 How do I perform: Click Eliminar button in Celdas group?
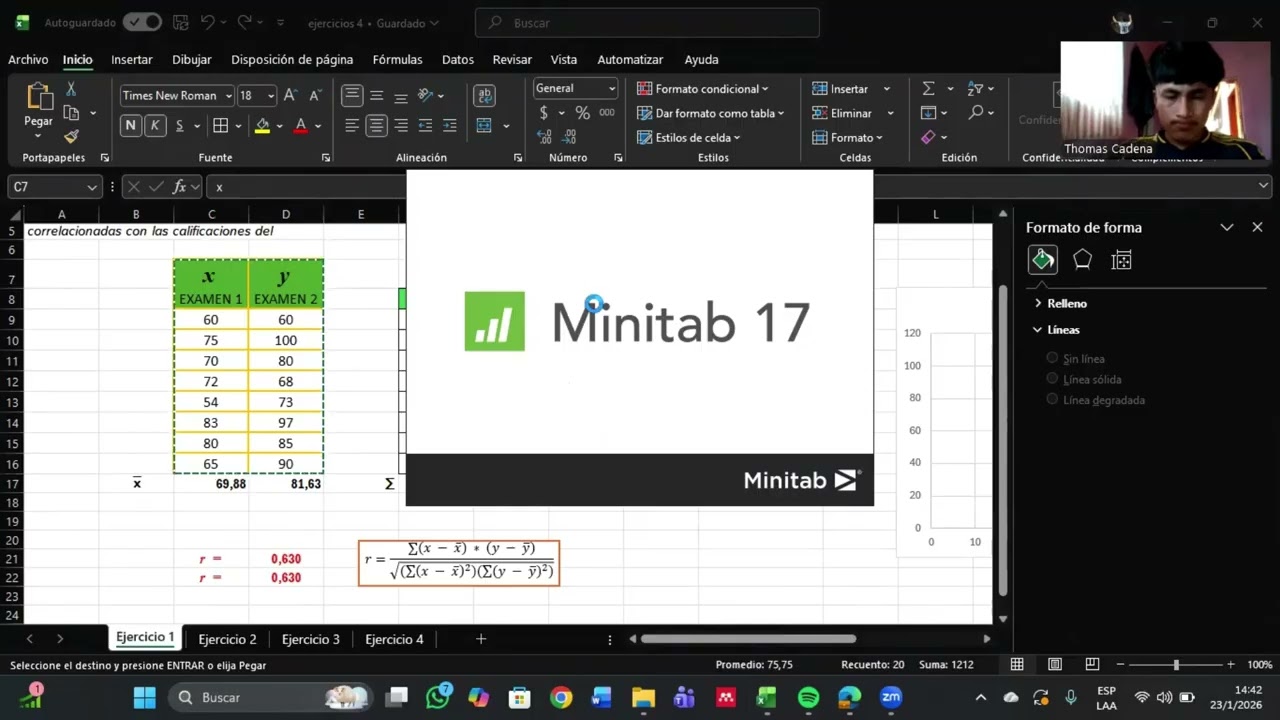(842, 113)
